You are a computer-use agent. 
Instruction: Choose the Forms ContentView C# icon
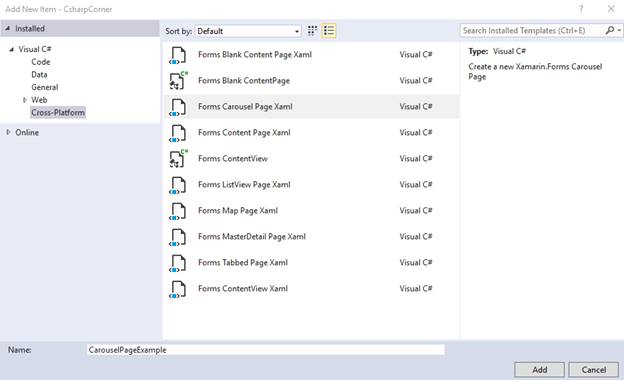click(178, 159)
